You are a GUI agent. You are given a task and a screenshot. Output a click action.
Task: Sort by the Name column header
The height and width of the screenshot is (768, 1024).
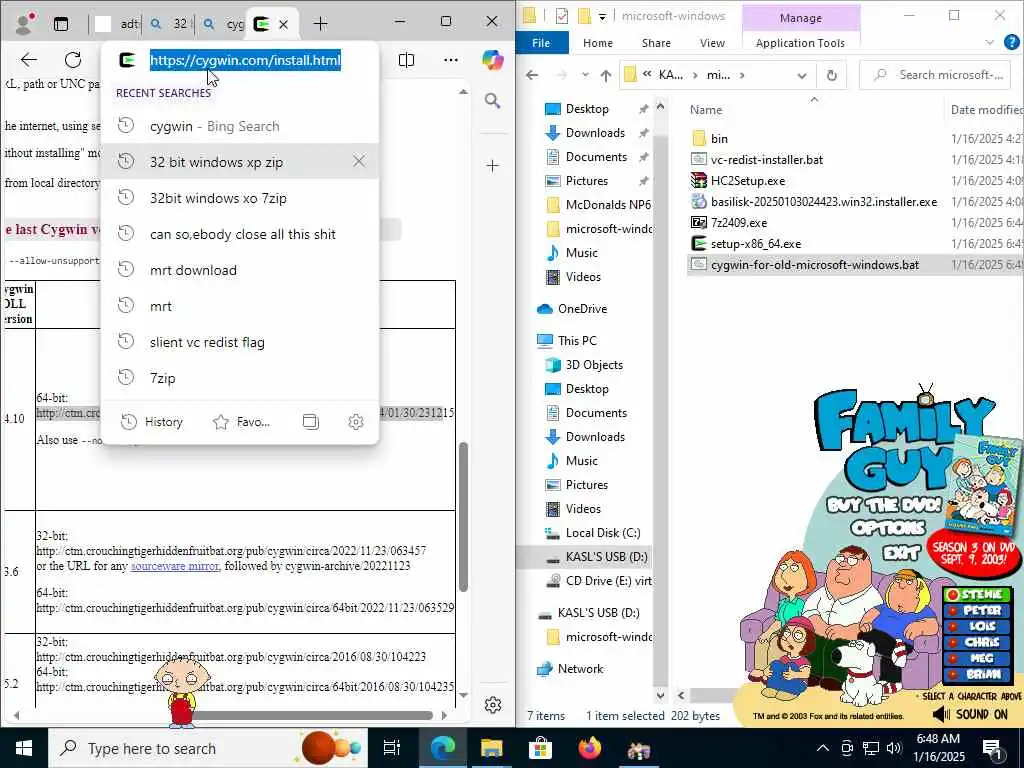[706, 110]
